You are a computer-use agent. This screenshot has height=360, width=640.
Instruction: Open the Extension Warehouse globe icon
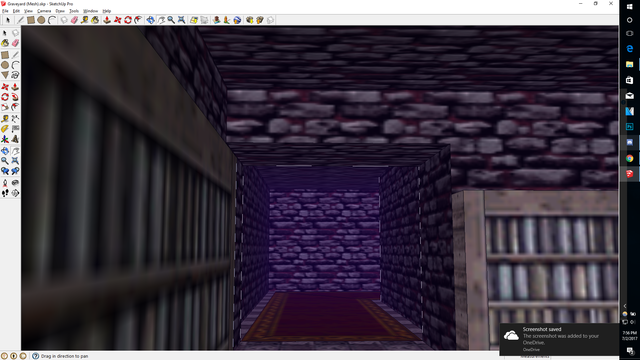237,20
